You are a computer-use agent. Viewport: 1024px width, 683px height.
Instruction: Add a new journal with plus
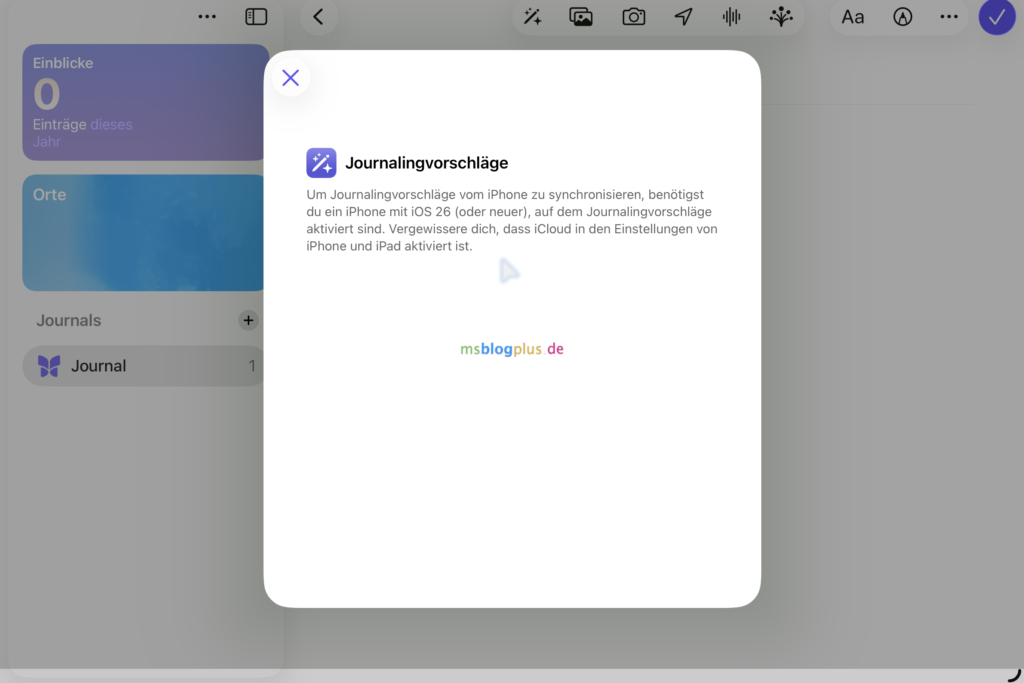point(248,320)
